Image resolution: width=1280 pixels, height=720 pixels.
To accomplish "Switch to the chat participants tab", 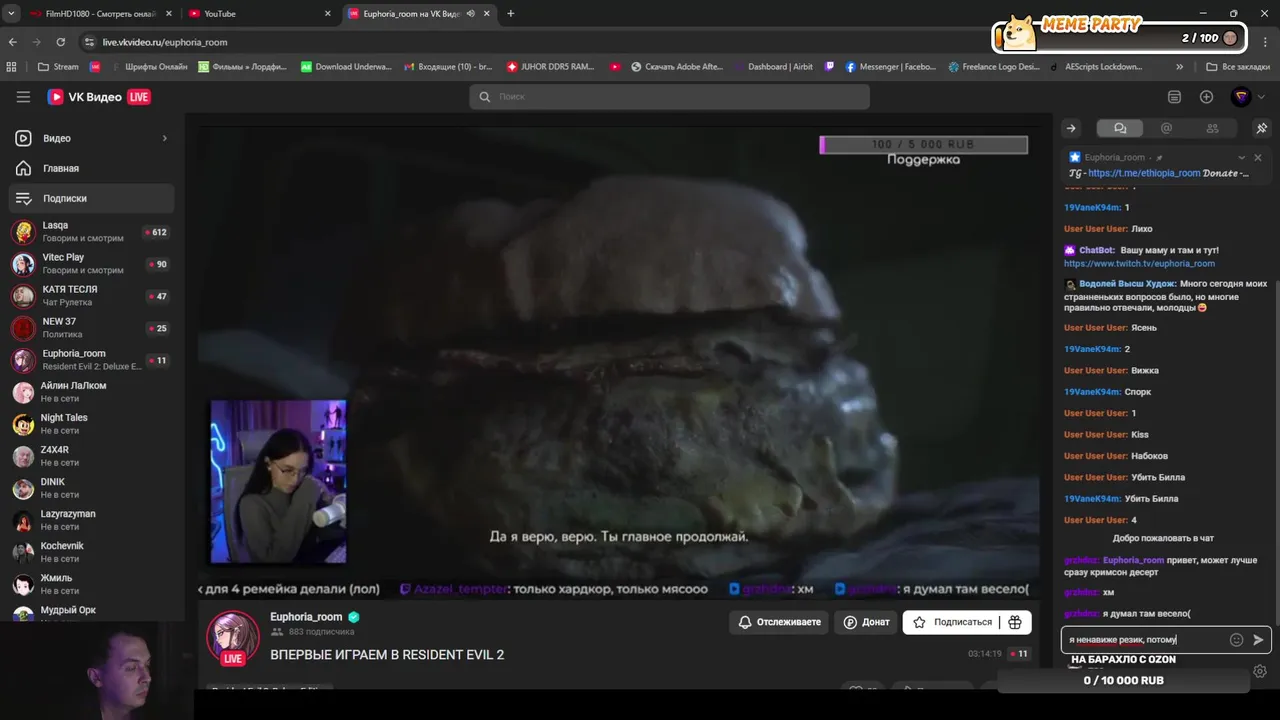I will tap(1212, 128).
